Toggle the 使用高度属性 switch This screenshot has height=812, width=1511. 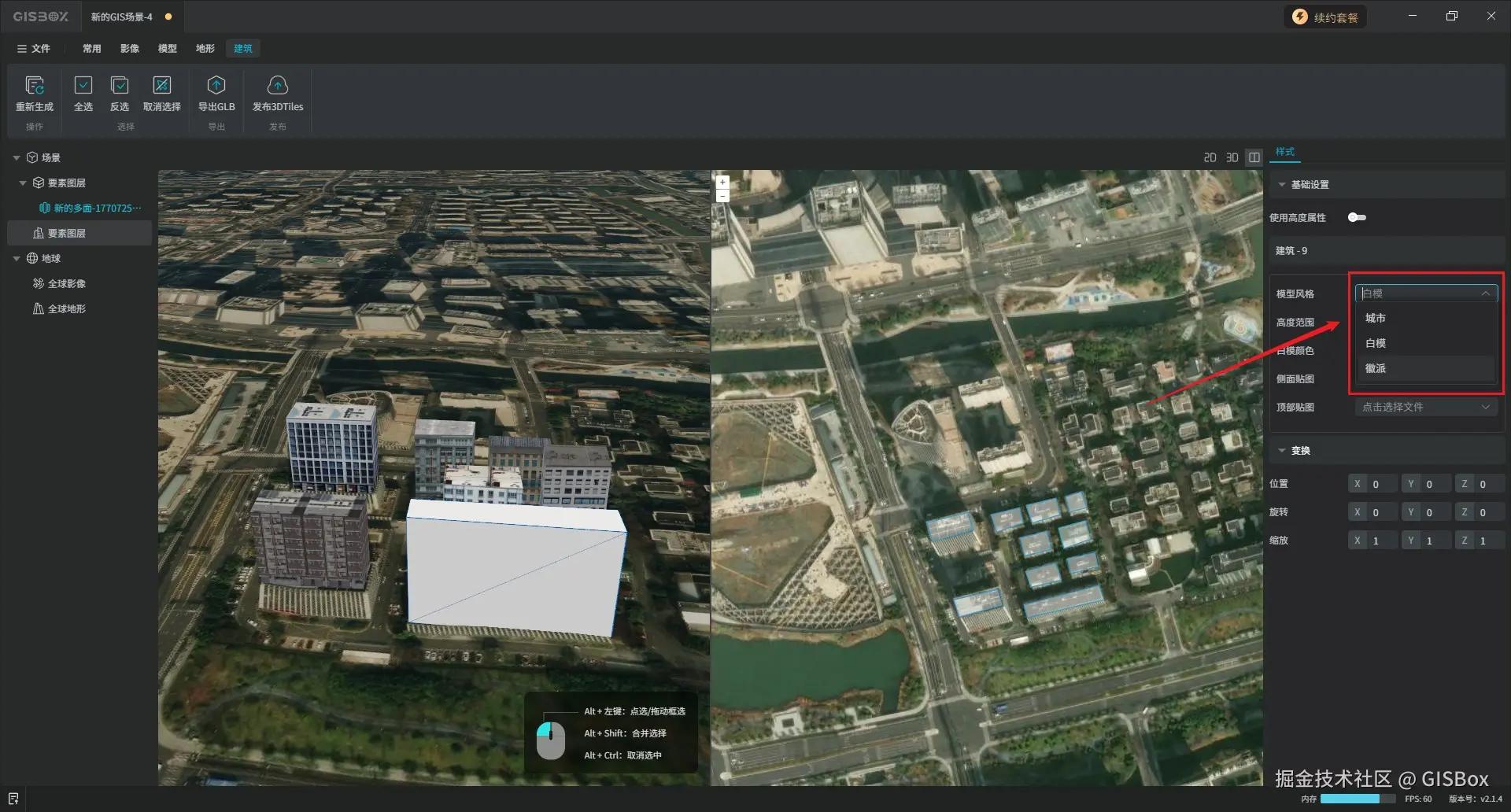1357,218
